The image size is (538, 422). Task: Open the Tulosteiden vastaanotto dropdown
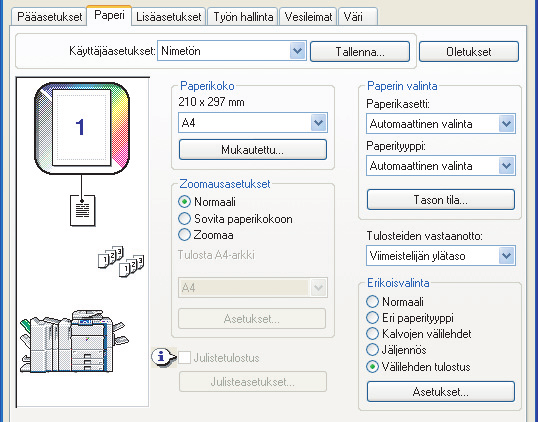[441, 256]
